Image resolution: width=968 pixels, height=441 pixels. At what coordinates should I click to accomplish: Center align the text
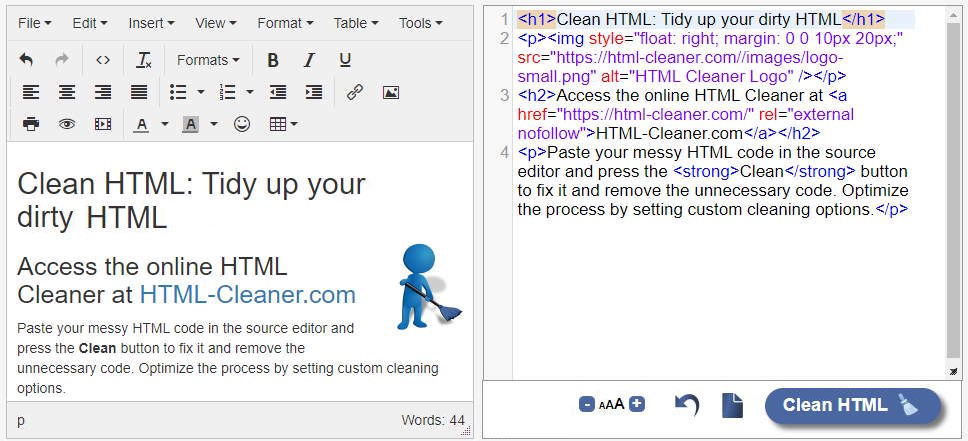tap(67, 93)
